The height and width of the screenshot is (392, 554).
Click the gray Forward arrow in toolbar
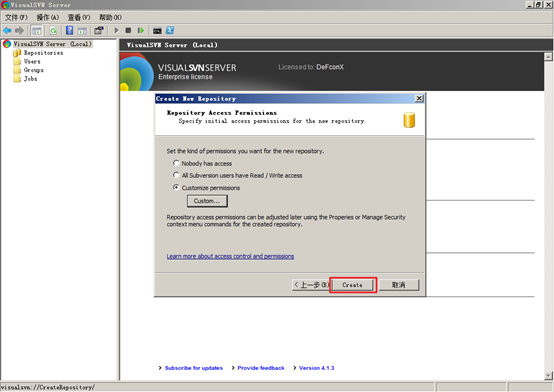pos(19,31)
